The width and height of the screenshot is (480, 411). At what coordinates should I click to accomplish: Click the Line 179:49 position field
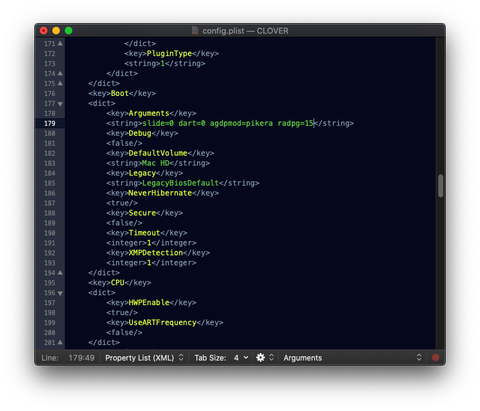68,358
